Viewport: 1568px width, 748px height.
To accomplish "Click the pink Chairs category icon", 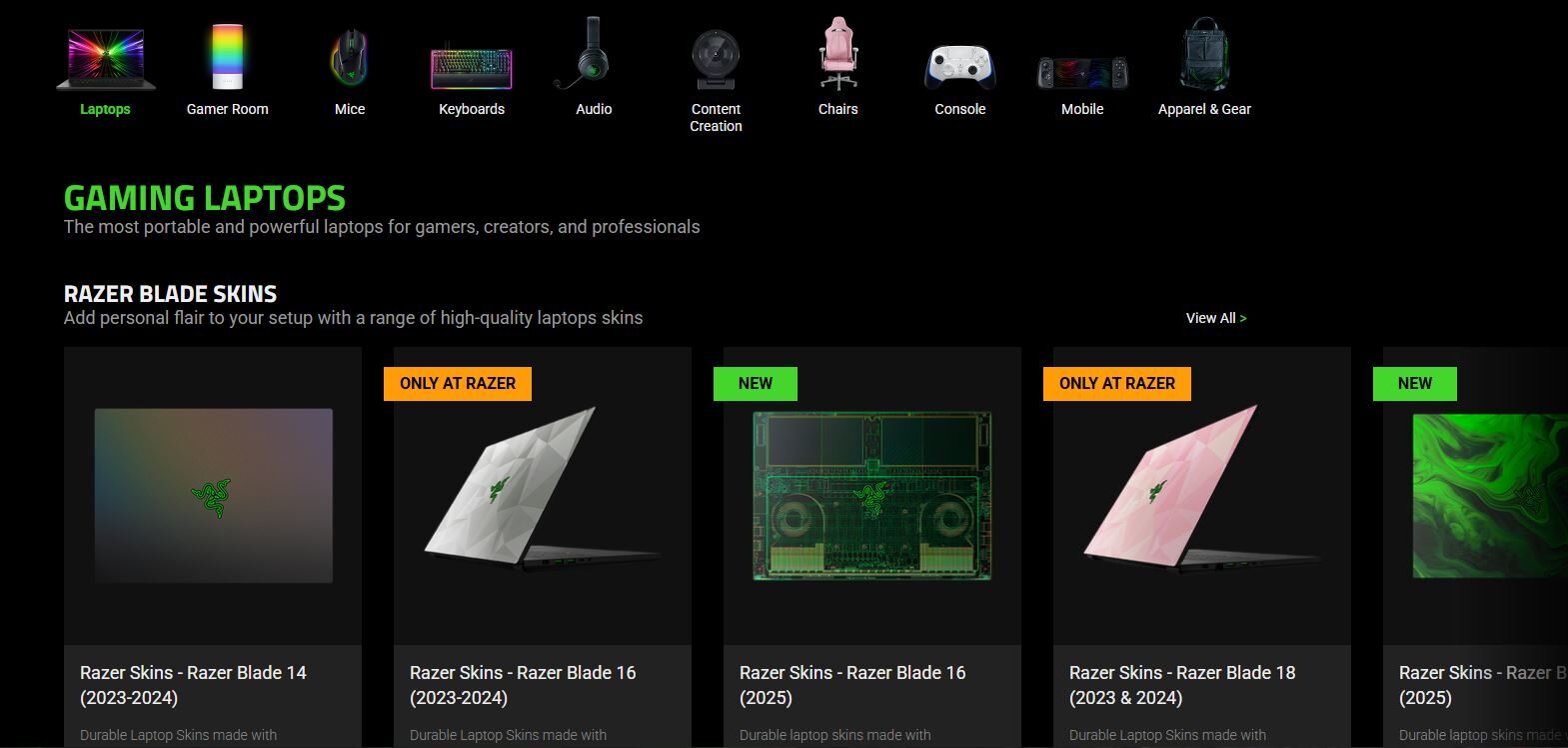I will coord(837,55).
